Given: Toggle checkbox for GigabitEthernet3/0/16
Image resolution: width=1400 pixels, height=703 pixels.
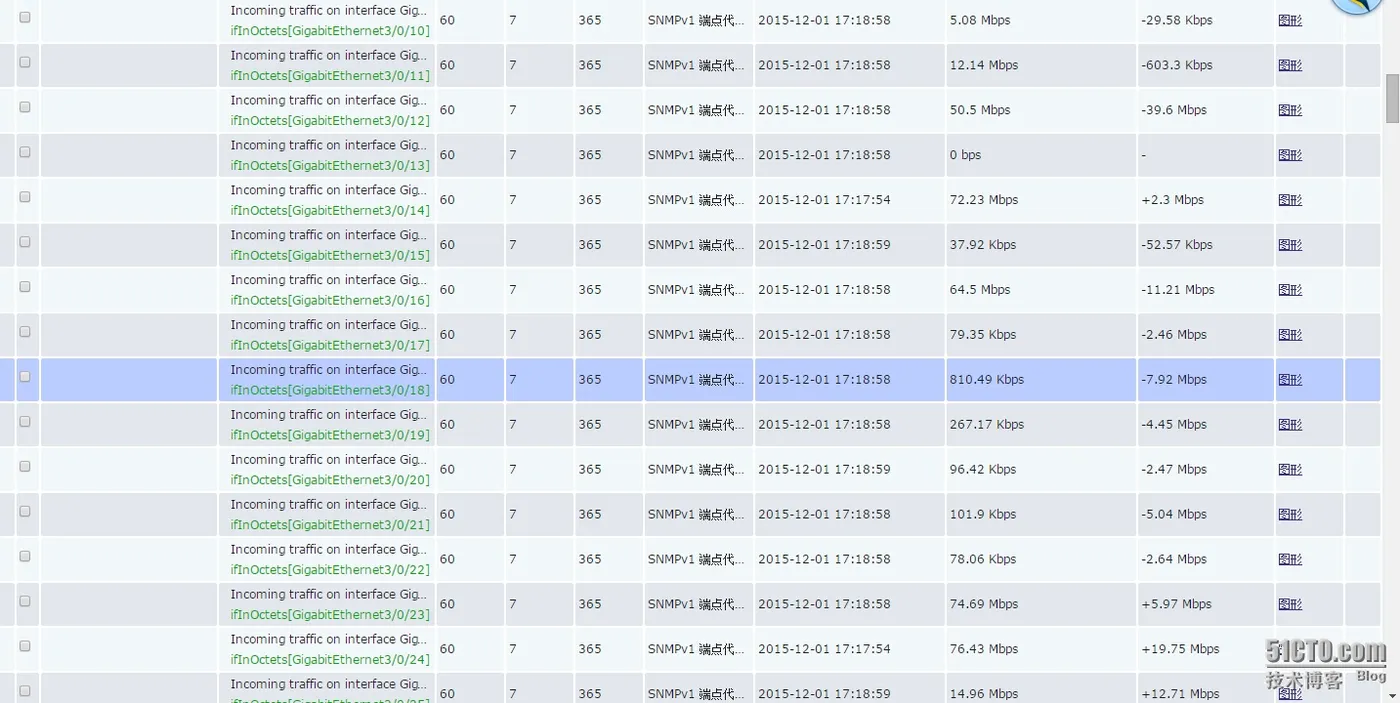Looking at the screenshot, I should pyautogui.click(x=25, y=287).
